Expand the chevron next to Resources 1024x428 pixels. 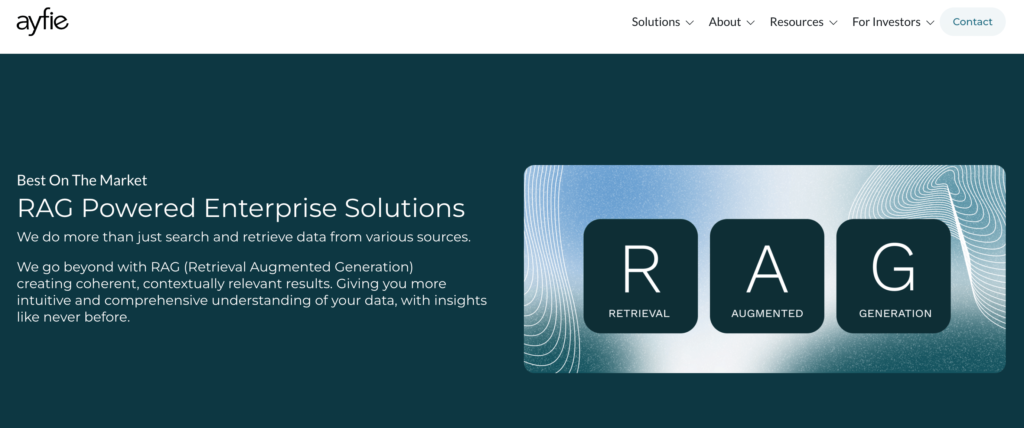(832, 23)
